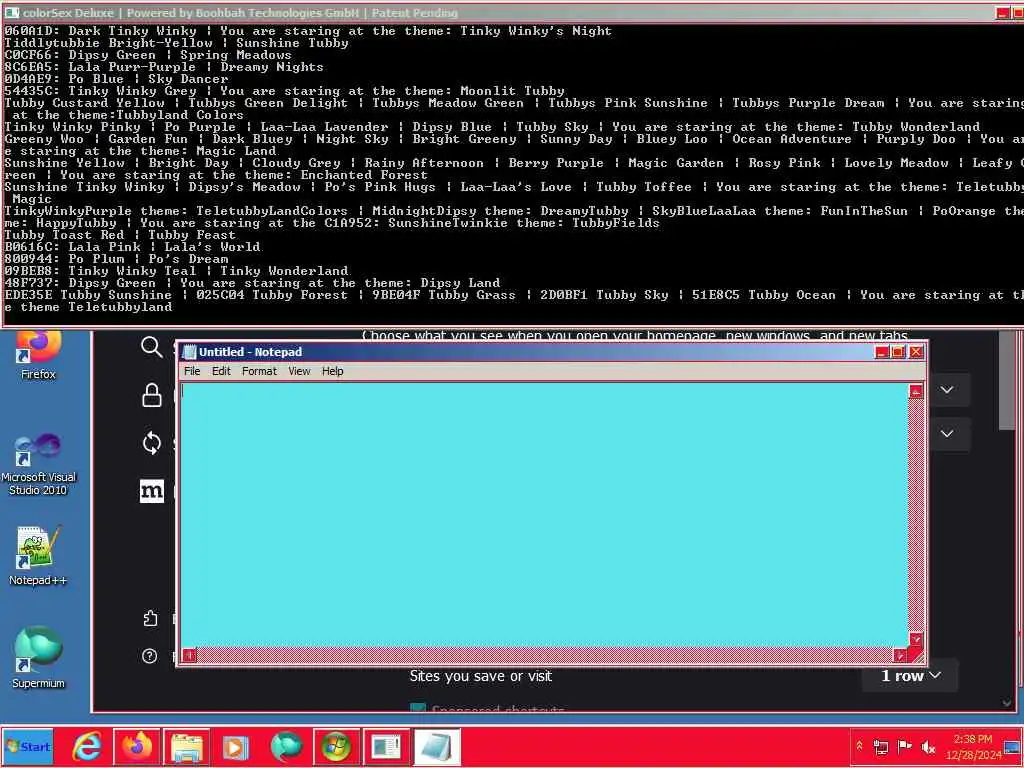Open the Format menu in Notepad
Screen dimensions: 1024x768
pyautogui.click(x=259, y=371)
